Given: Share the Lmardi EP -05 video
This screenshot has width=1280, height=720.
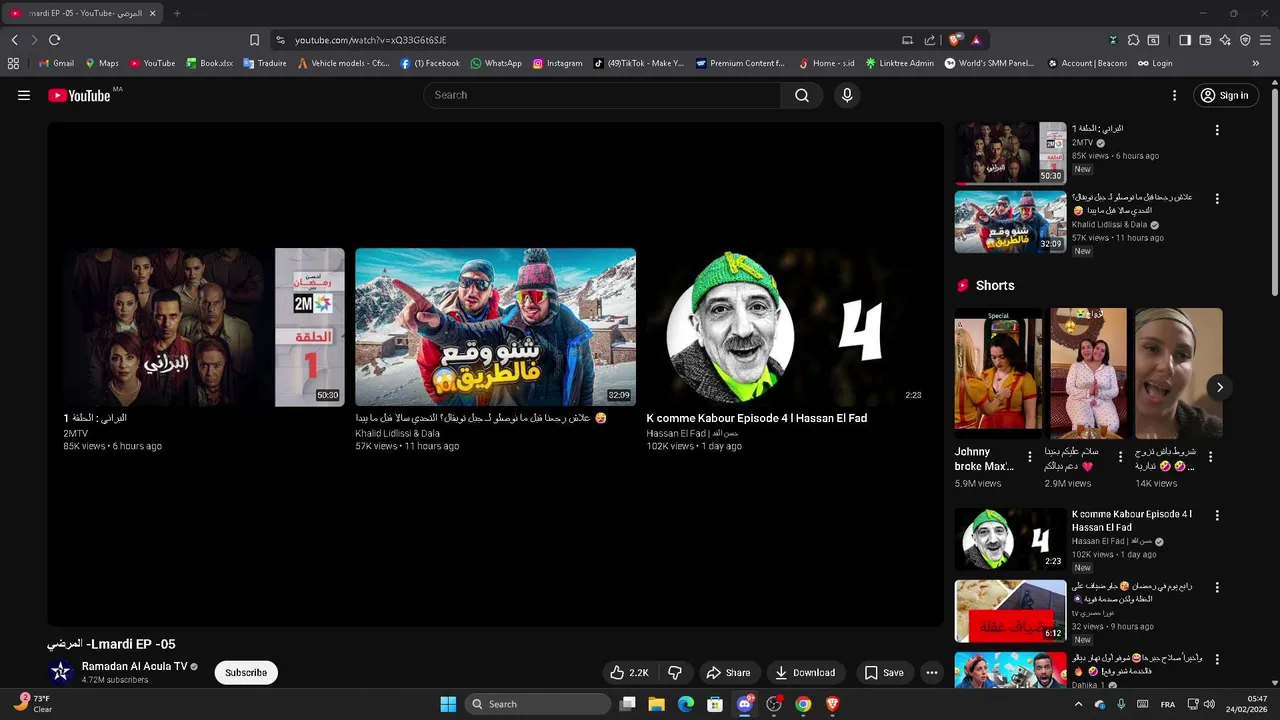Looking at the screenshot, I should [728, 673].
